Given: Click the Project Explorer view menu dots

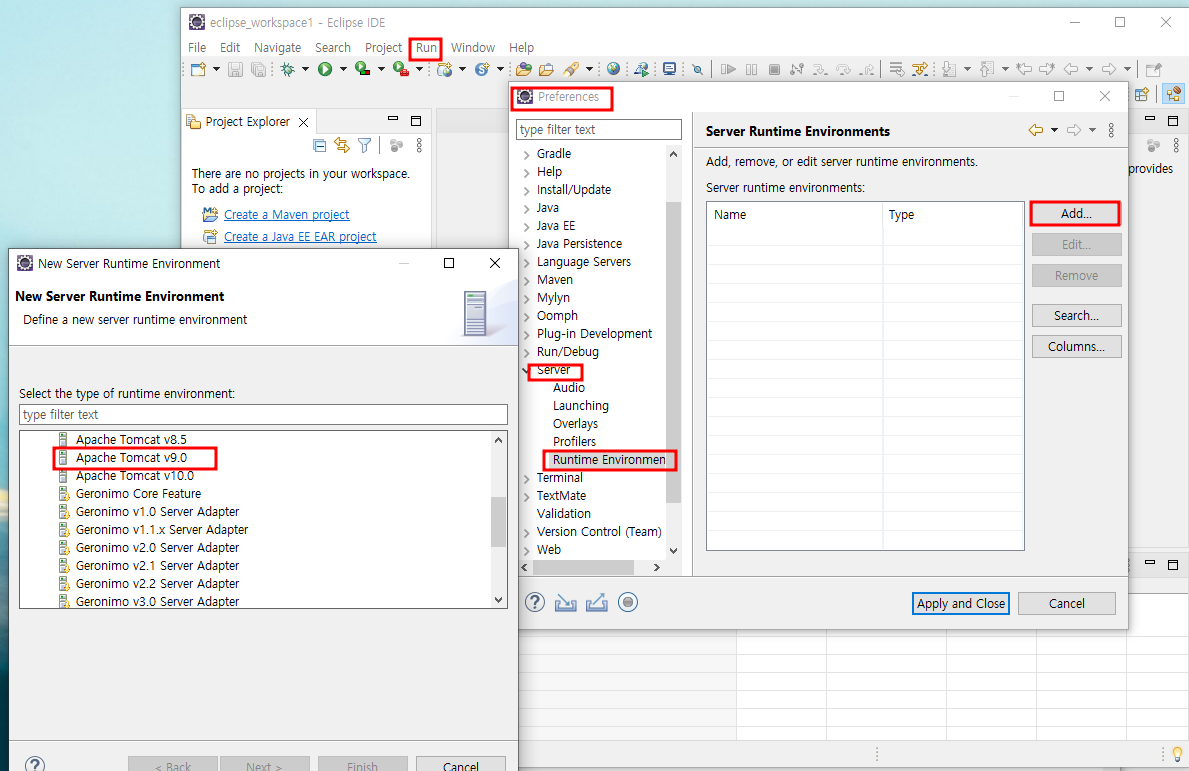Looking at the screenshot, I should point(419,146).
